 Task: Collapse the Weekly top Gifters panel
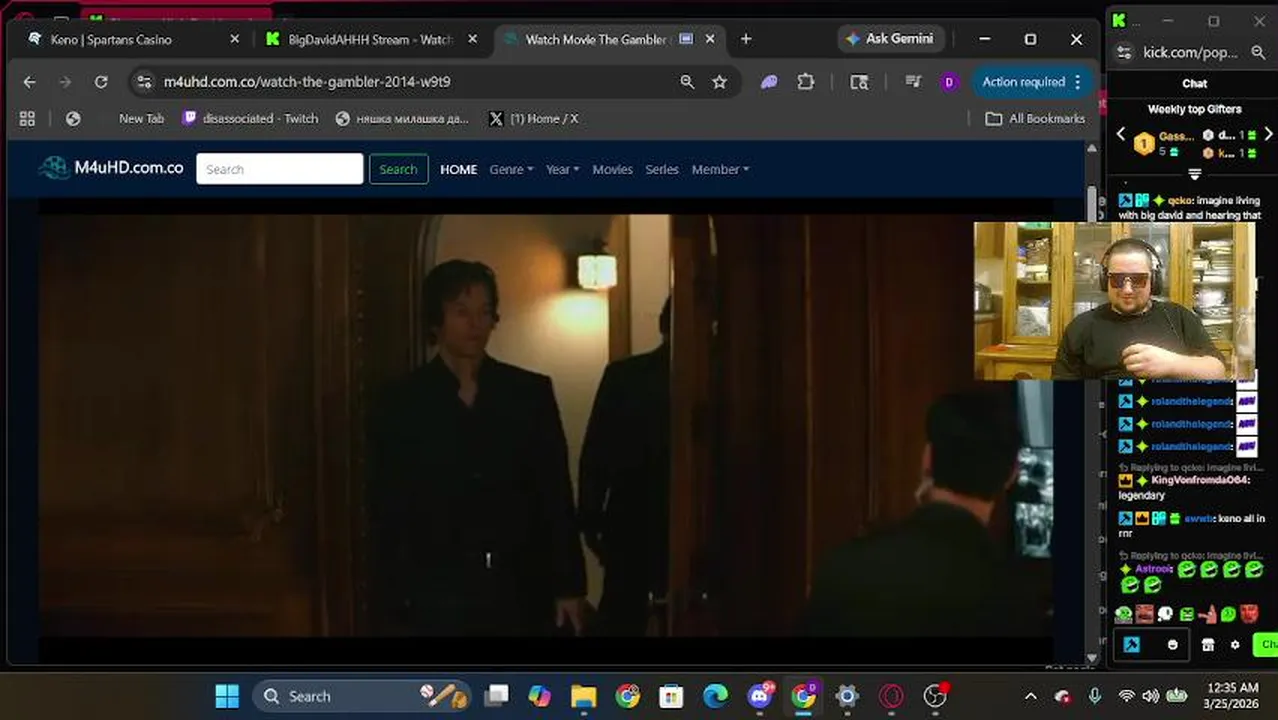click(1194, 174)
